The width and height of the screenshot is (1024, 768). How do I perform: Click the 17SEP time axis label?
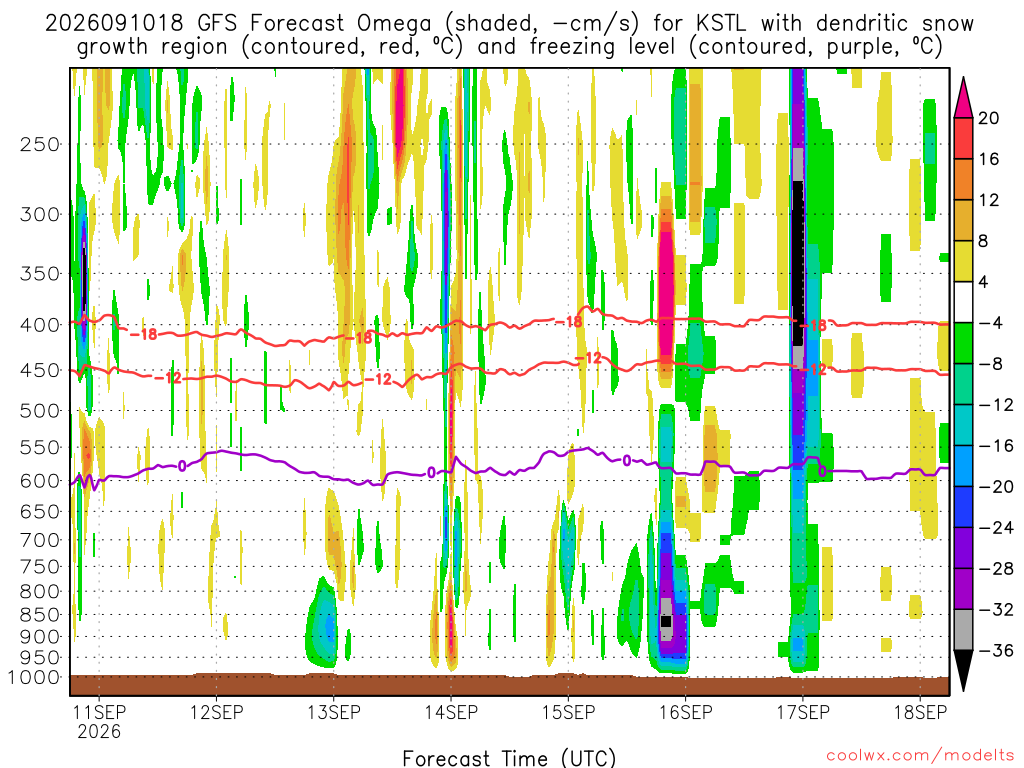pos(803,712)
